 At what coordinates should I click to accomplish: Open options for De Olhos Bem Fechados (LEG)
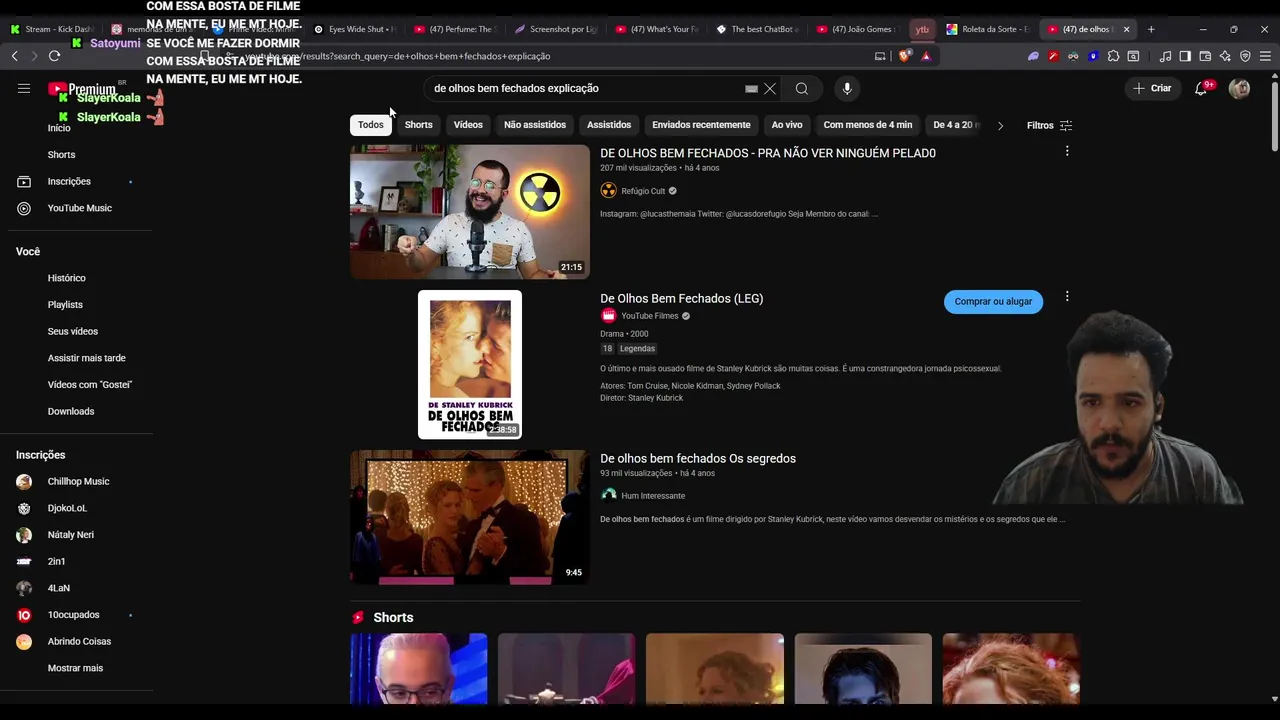point(1067,297)
